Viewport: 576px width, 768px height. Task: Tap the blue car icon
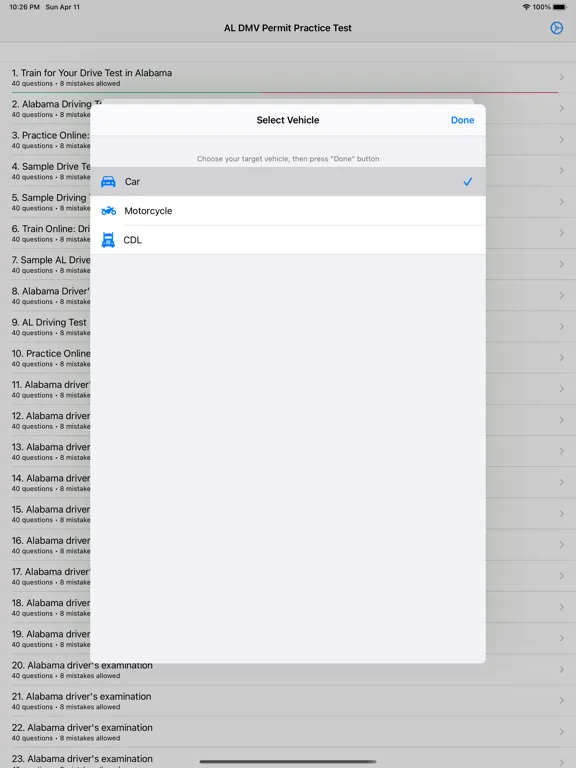coord(108,182)
